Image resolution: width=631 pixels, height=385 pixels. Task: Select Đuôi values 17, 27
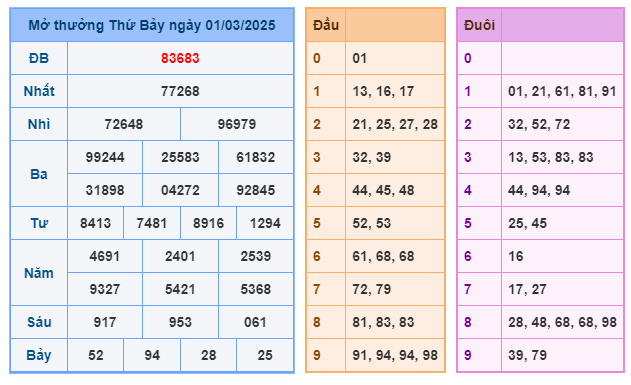coord(527,289)
